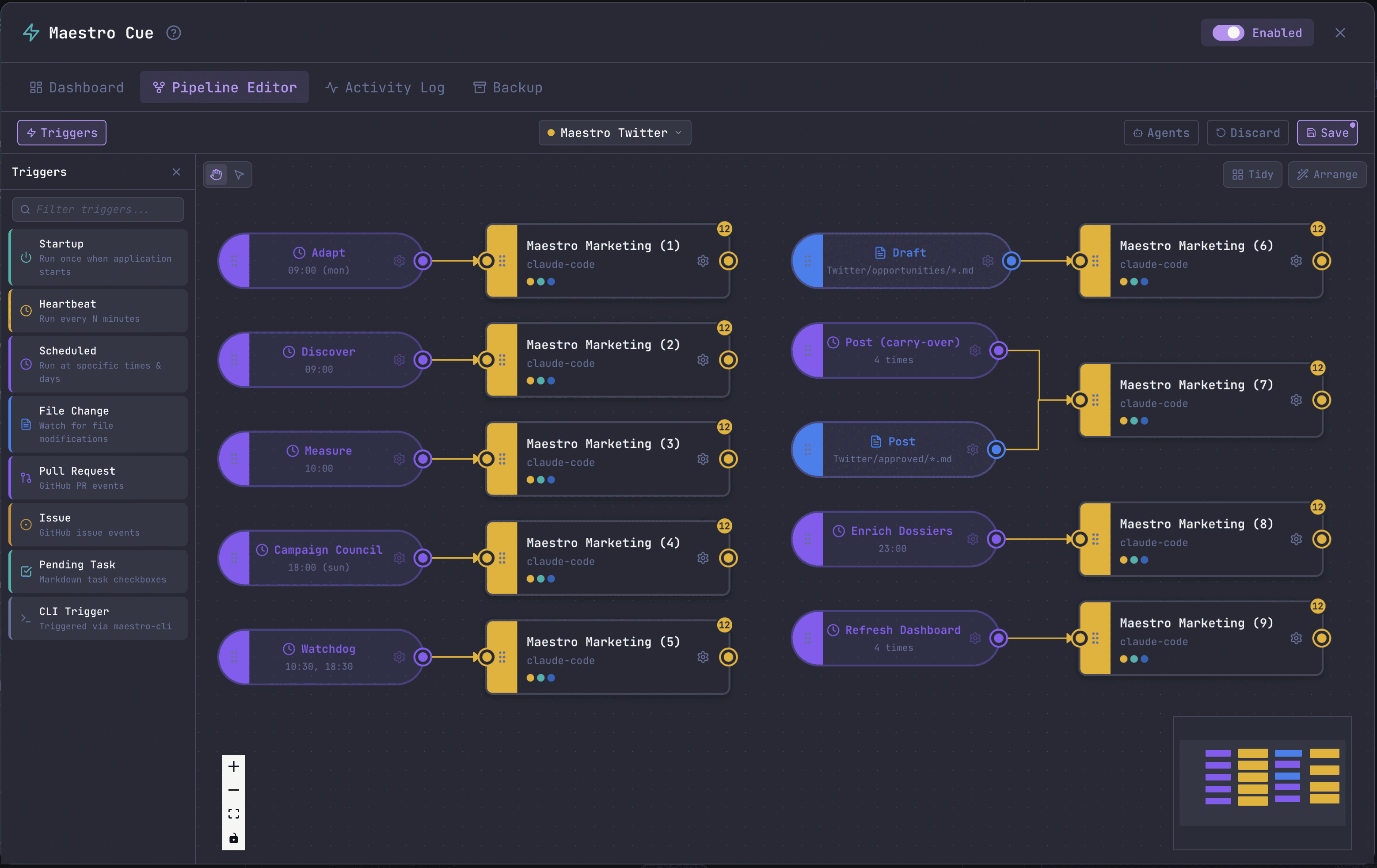Click output port of Maestro Marketing (5)
Viewport: 1377px width, 868px height.
point(728,657)
